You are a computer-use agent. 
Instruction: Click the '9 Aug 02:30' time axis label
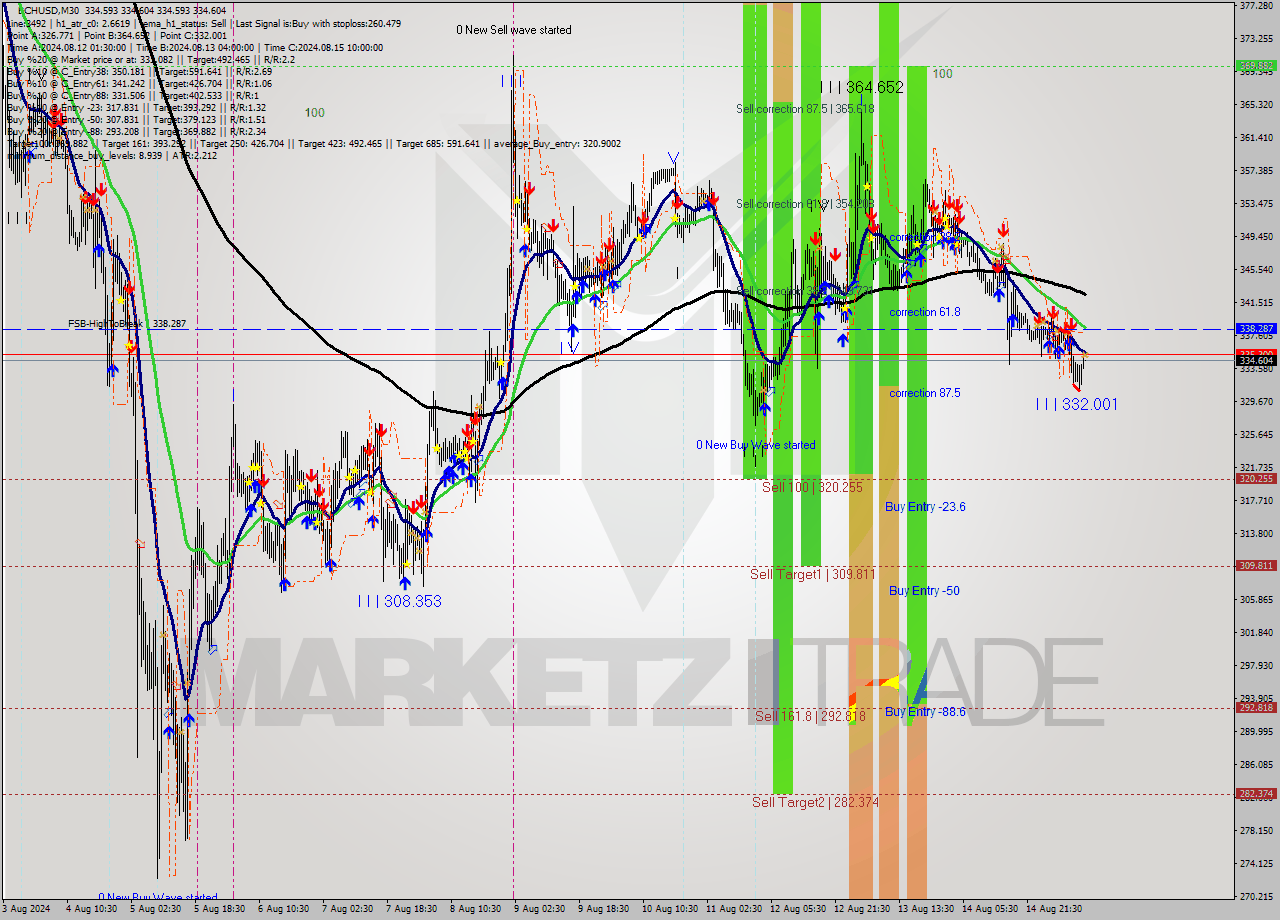(x=539, y=909)
